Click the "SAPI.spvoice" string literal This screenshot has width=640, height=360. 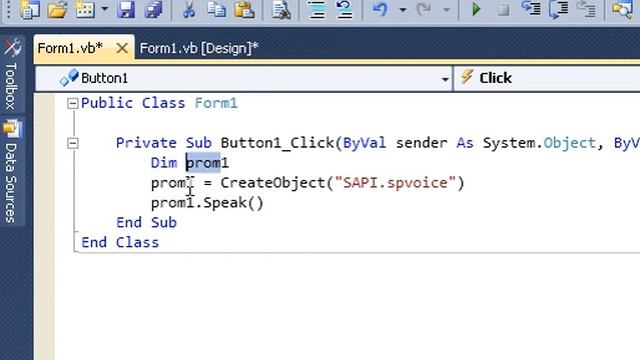coord(395,183)
